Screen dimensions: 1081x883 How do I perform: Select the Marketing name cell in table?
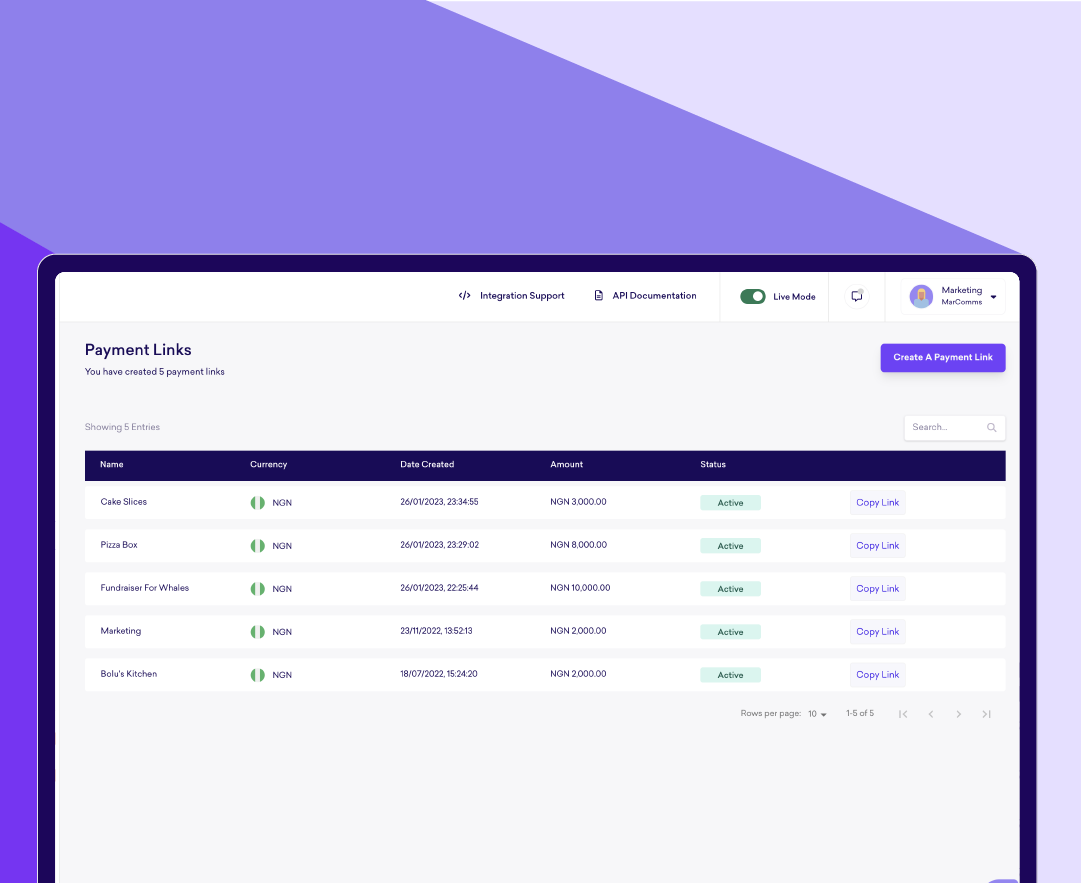click(x=121, y=631)
